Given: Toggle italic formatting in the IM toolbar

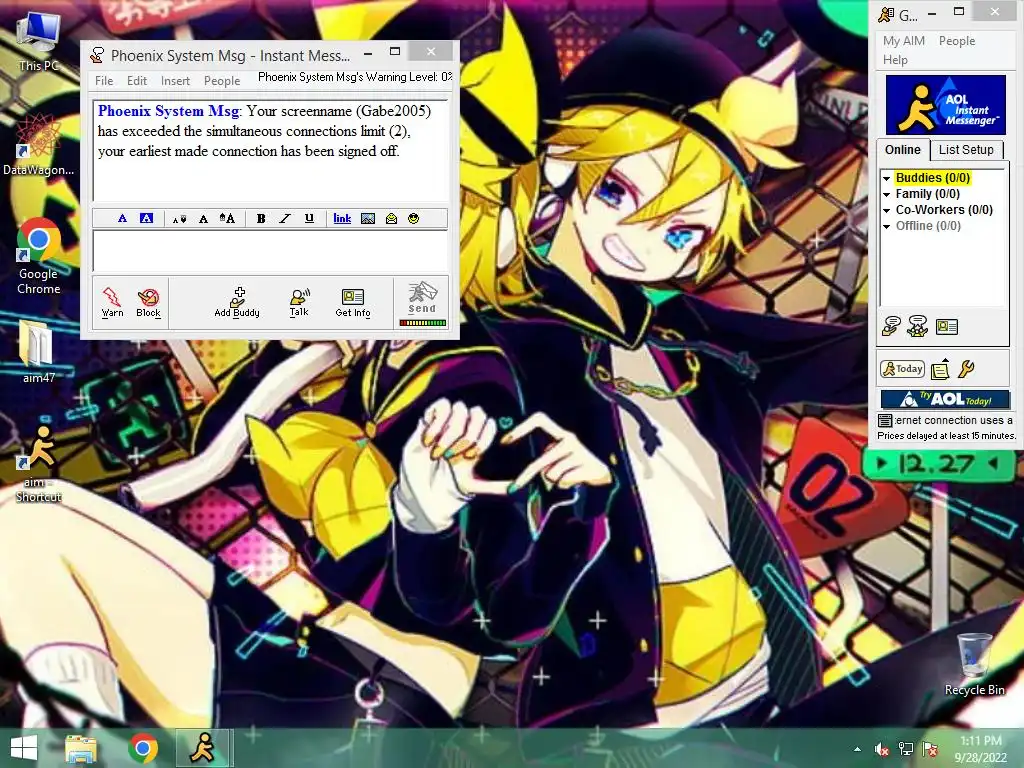Looking at the screenshot, I should [285, 219].
